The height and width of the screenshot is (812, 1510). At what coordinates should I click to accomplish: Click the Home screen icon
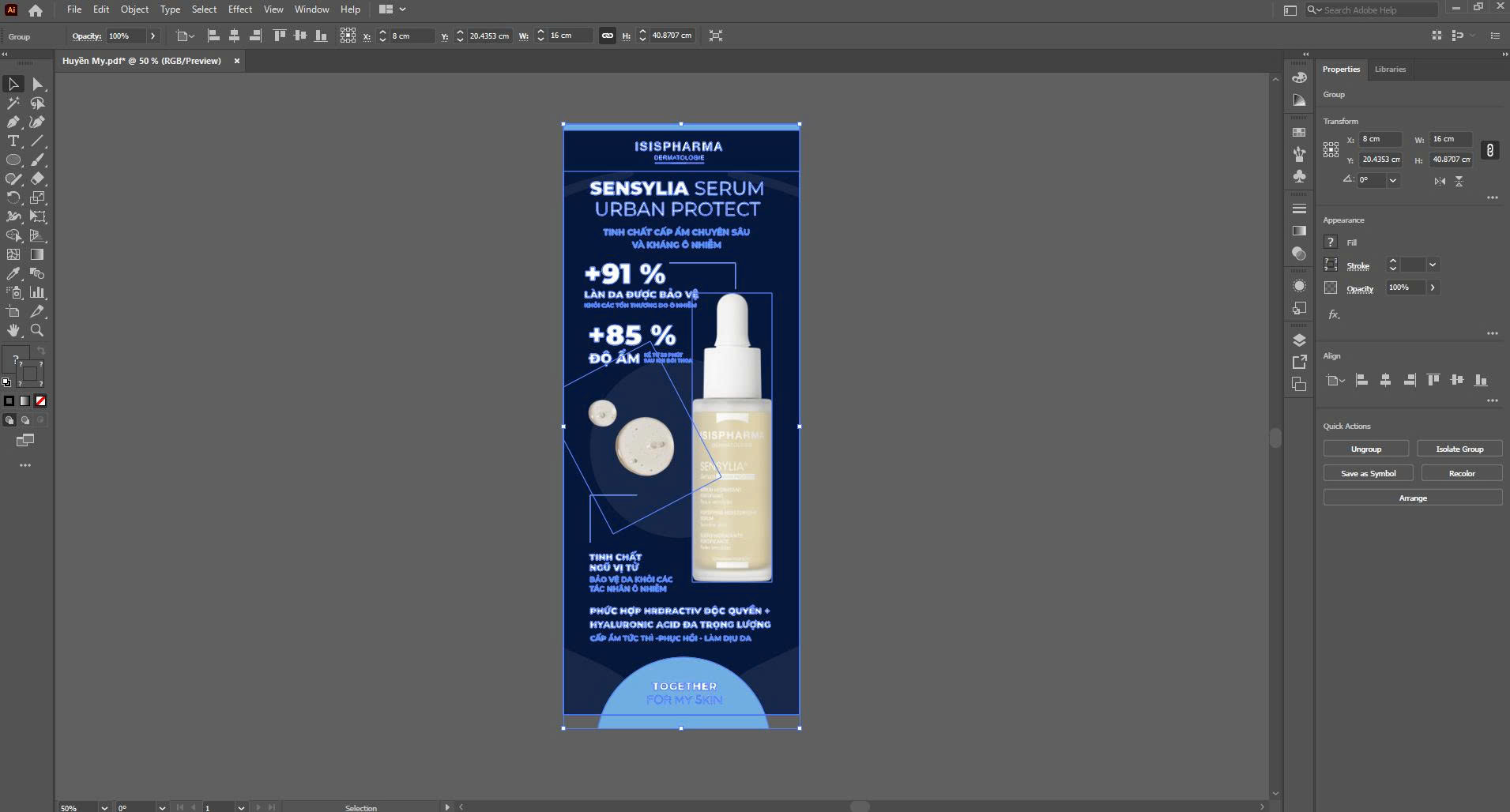click(36, 10)
